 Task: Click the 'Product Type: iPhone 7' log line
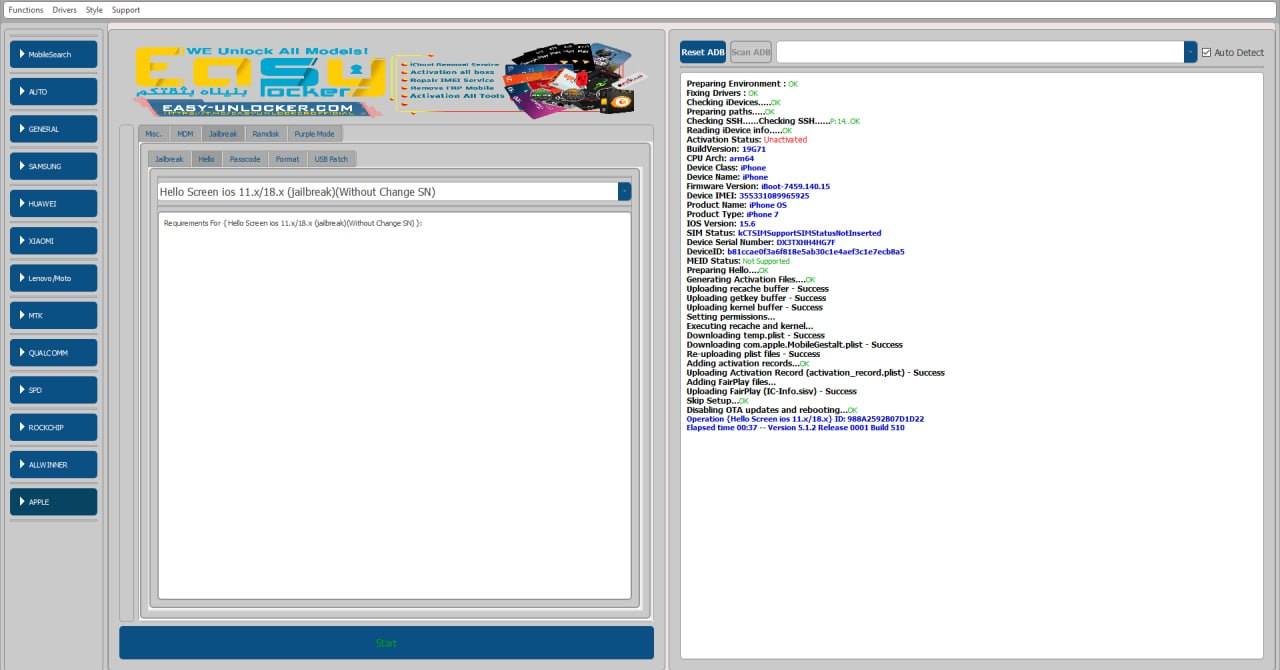[732, 214]
